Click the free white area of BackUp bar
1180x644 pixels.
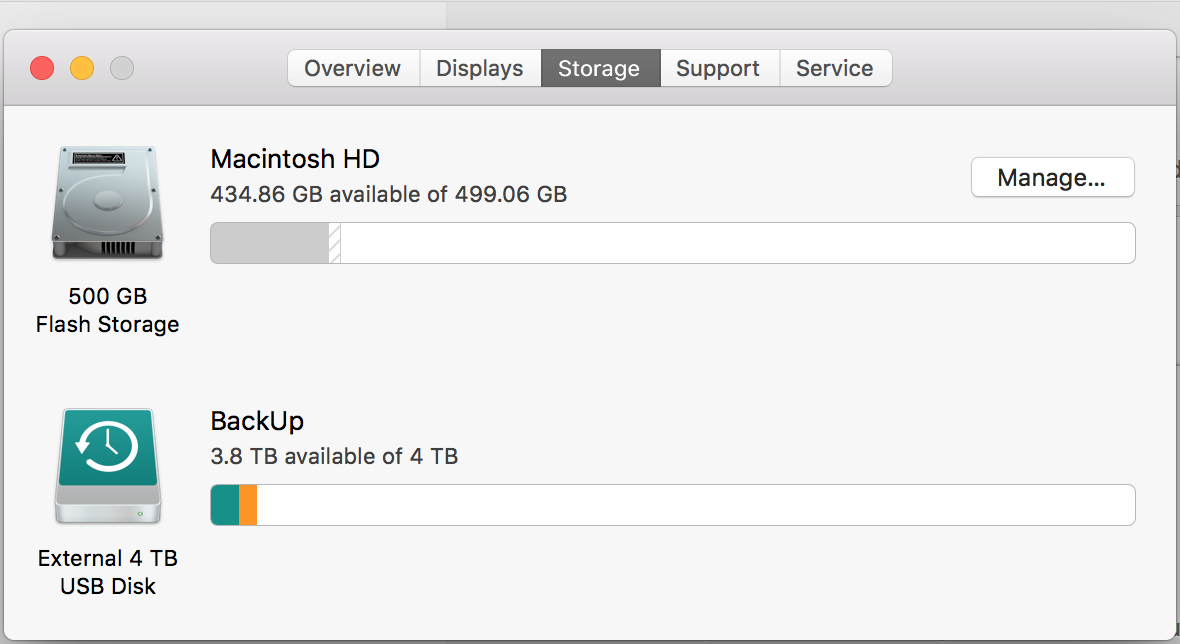pos(695,505)
